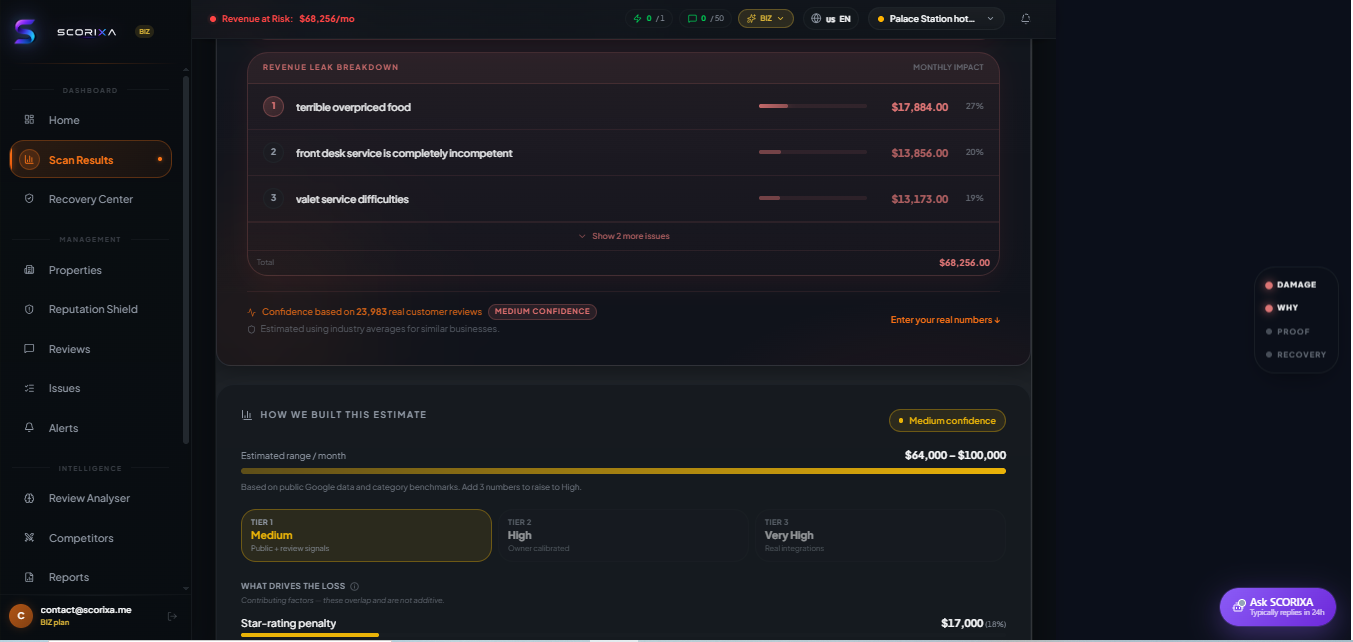1353x642 pixels.
Task: Click the info icon beside What Drives the Loss
Action: tap(355, 587)
